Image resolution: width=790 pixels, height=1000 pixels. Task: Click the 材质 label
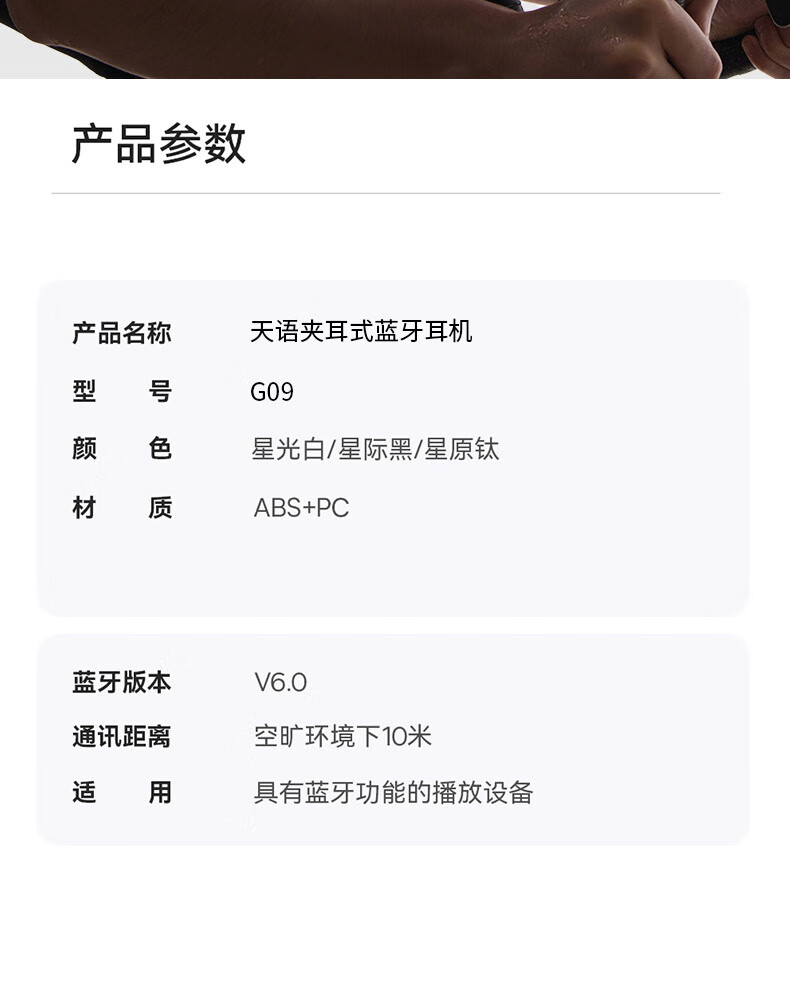coord(121,508)
